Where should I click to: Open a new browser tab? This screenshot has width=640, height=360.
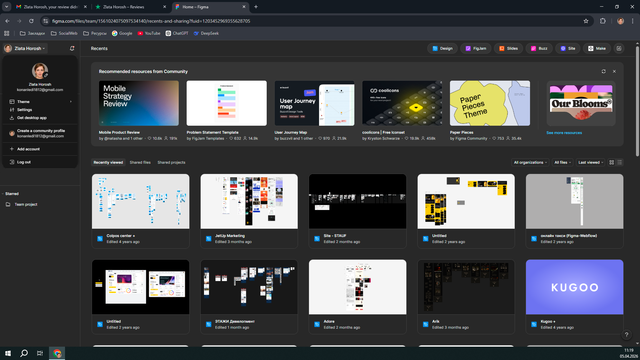[x=256, y=7]
